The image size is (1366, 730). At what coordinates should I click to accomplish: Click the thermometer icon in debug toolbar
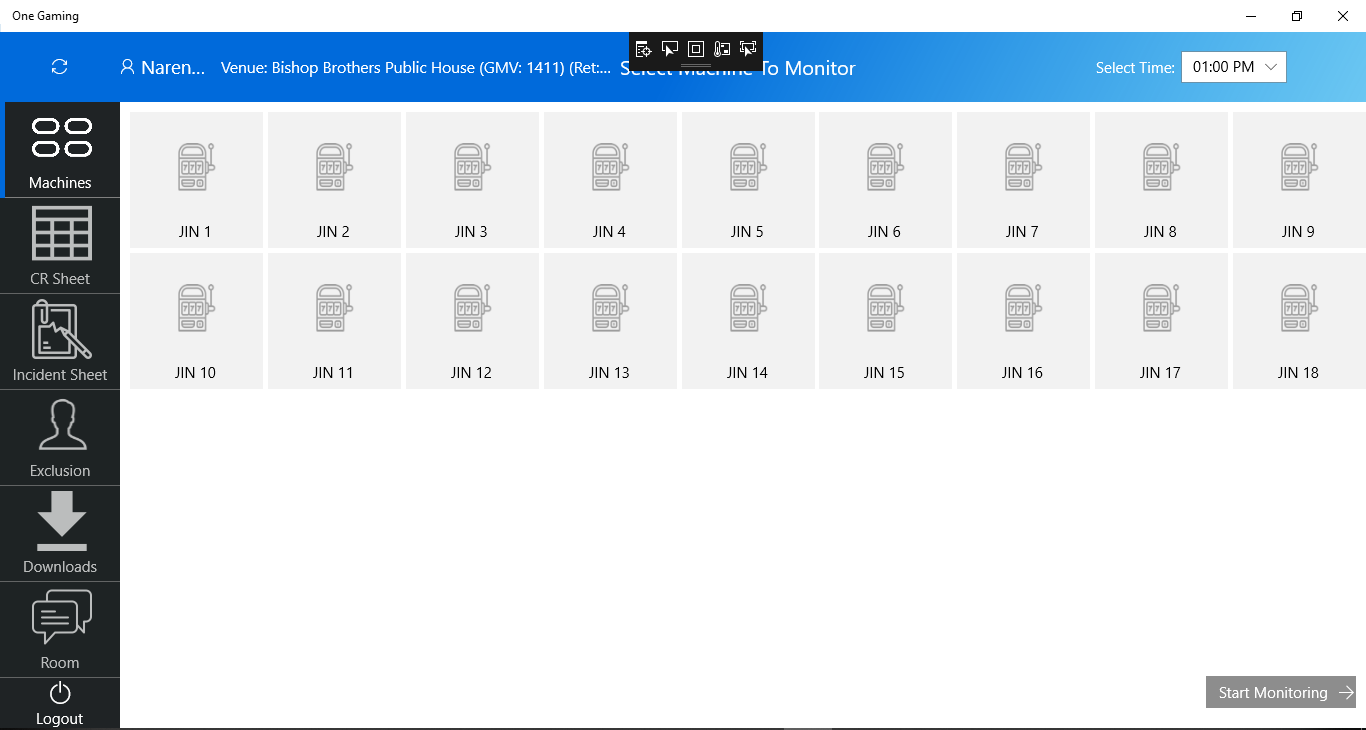click(722, 49)
